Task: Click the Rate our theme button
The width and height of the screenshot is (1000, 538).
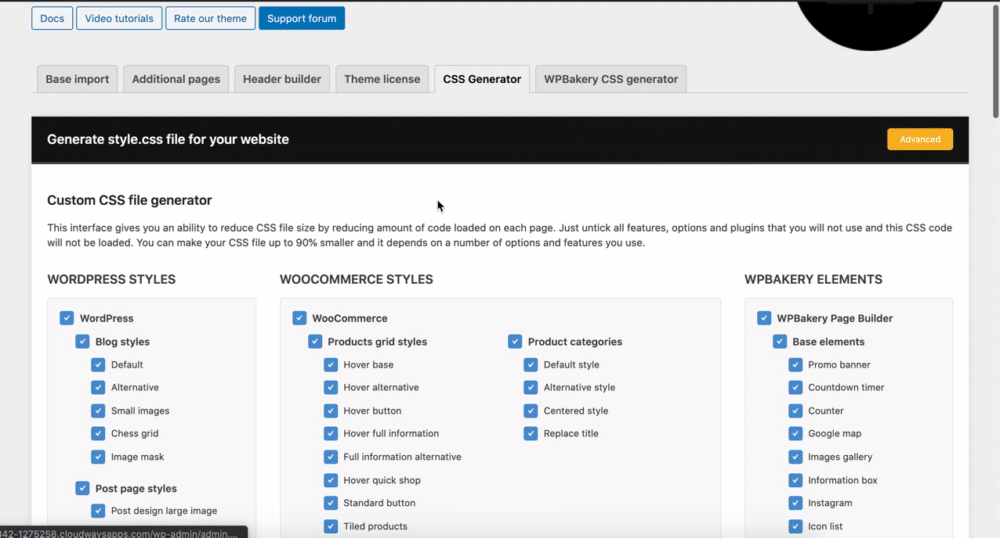Action: [210, 18]
